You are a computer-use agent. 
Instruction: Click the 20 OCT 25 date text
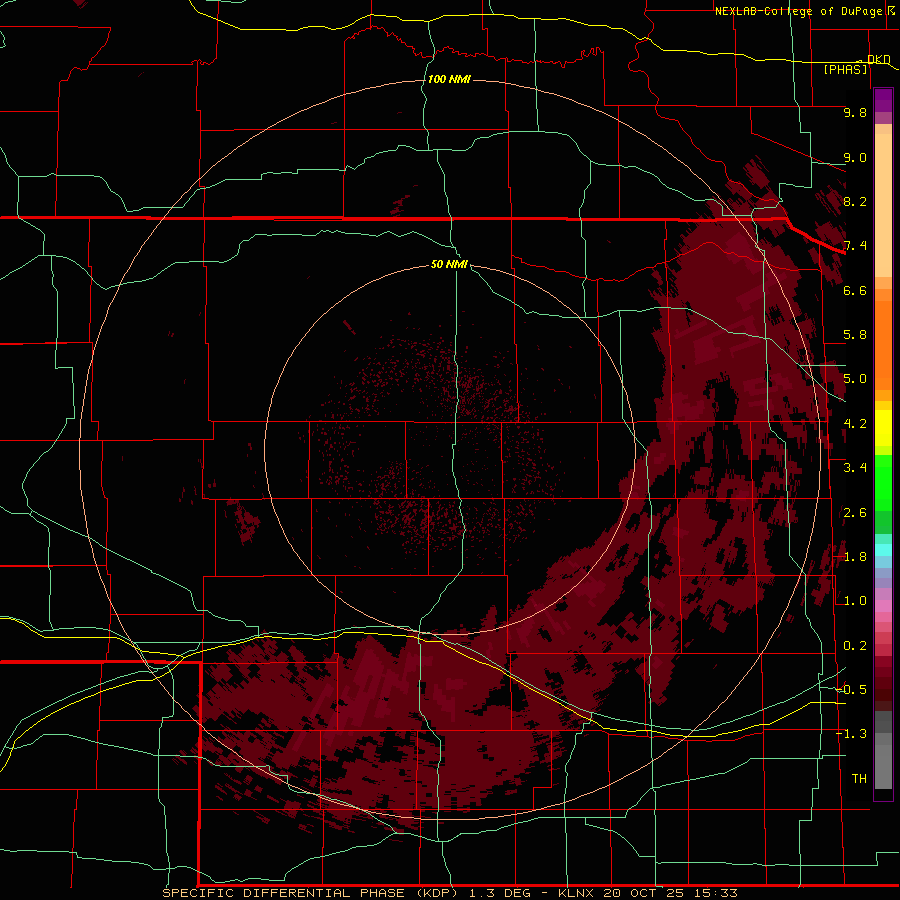tap(645, 893)
